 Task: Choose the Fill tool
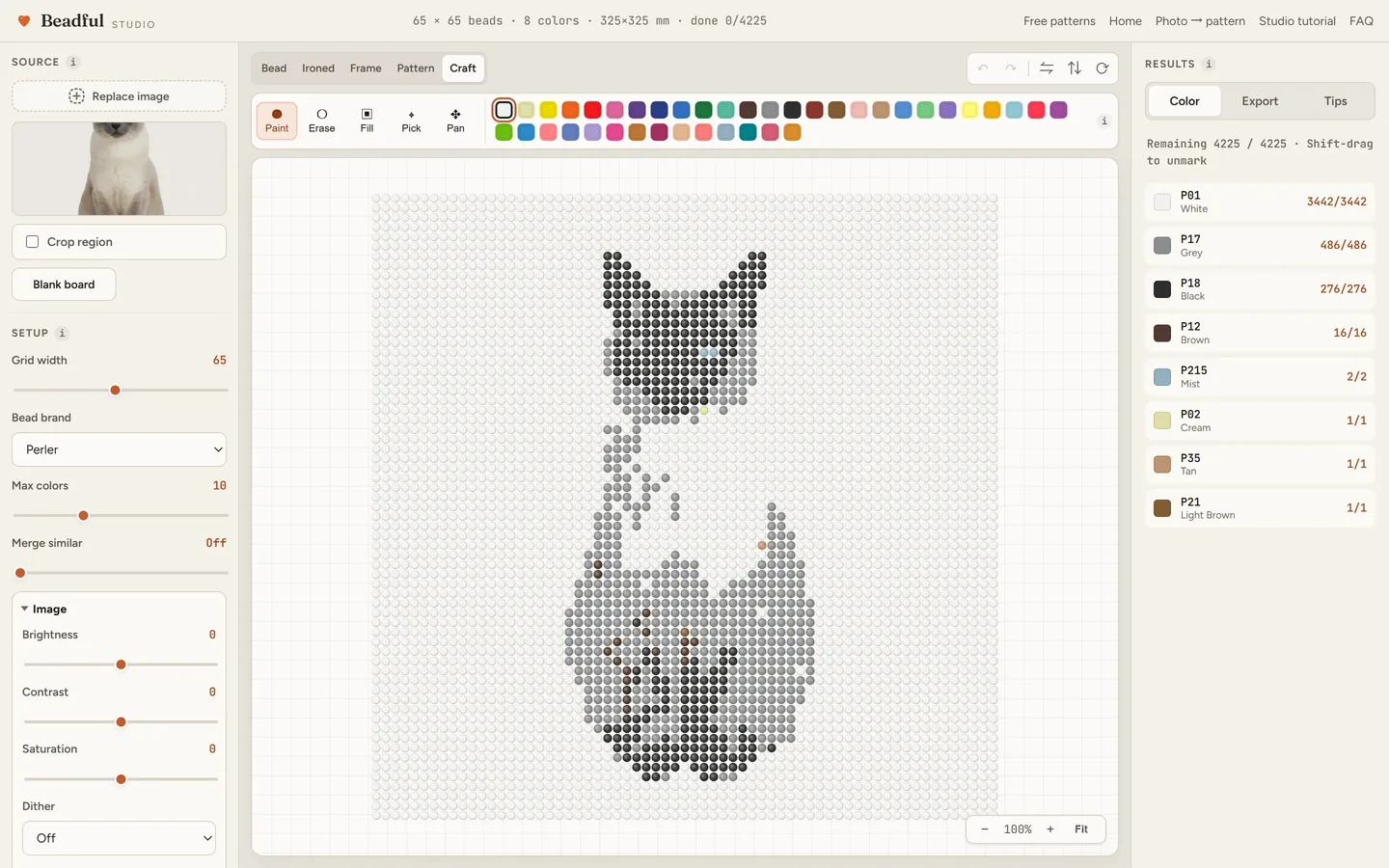tap(367, 121)
